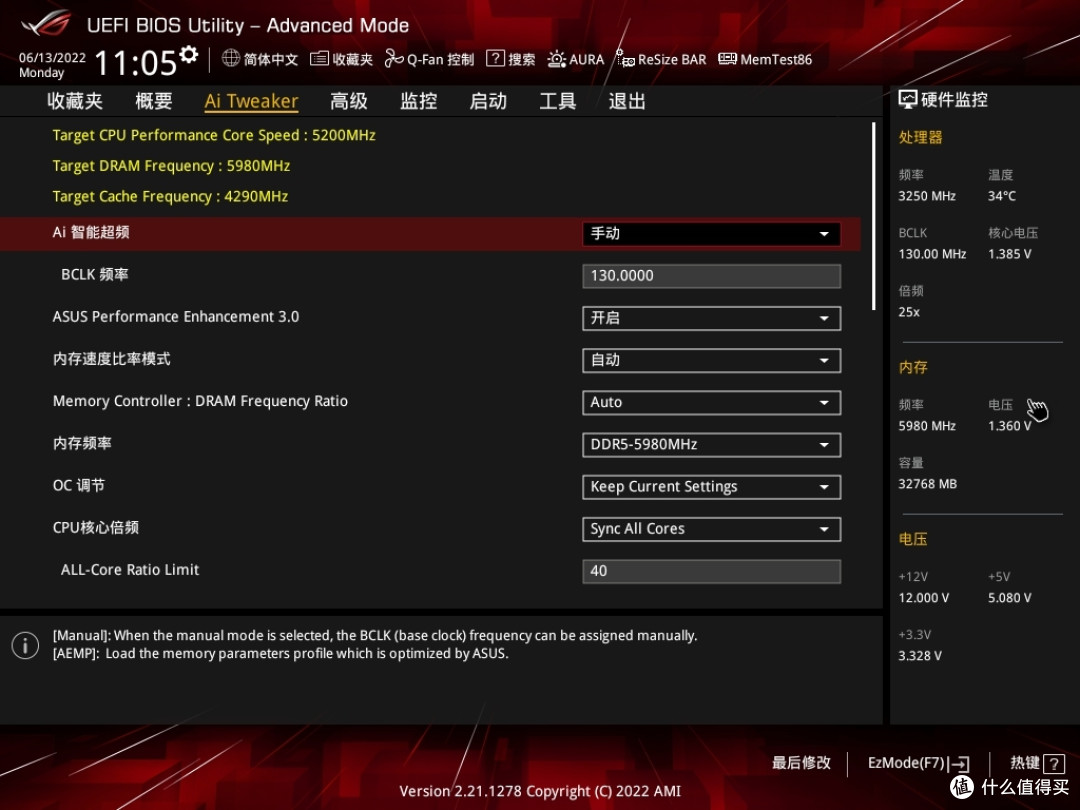Open the 工具 tools tab
Viewport: 1080px width, 810px height.
tap(557, 101)
